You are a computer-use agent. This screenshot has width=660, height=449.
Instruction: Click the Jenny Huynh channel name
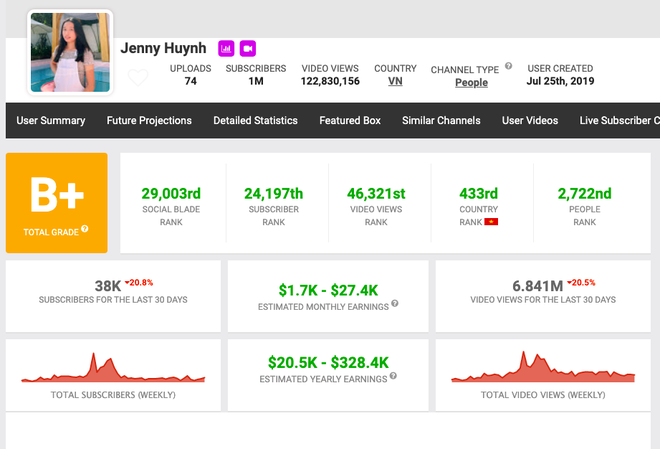(163, 48)
